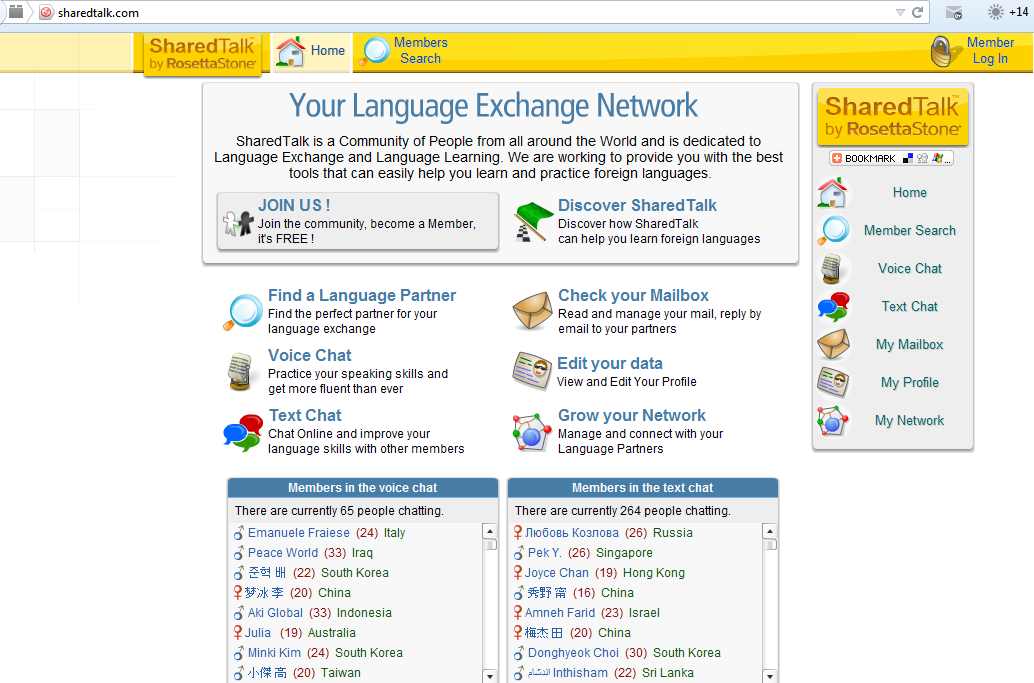This screenshot has height=683, width=1034.
Task: Open the Voice Chat heading link in main area
Action: coord(309,355)
